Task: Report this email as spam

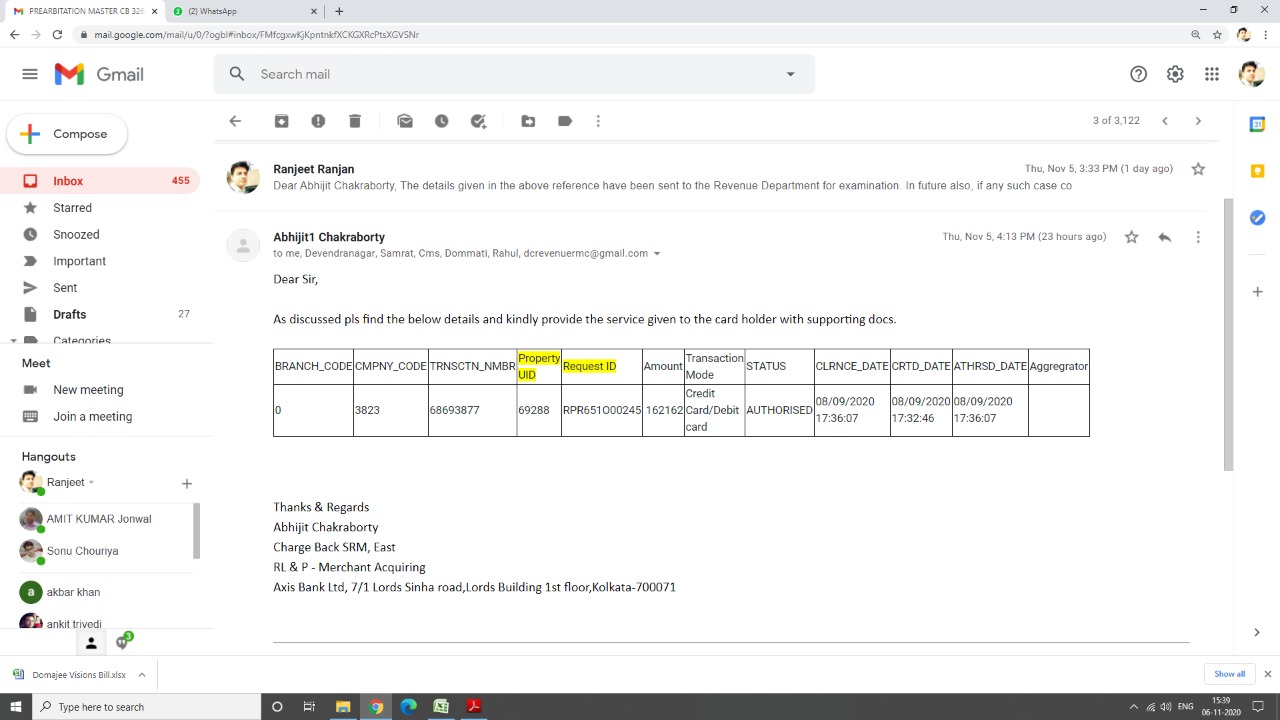Action: click(318, 121)
